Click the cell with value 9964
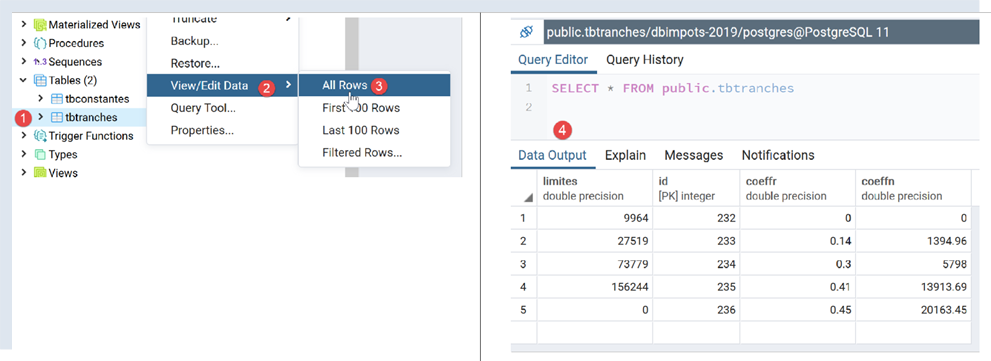This screenshot has height=361, width=991. (594, 218)
